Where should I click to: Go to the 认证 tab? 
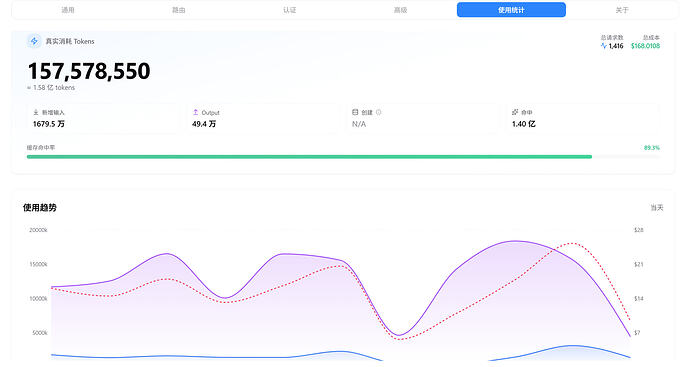coord(290,10)
